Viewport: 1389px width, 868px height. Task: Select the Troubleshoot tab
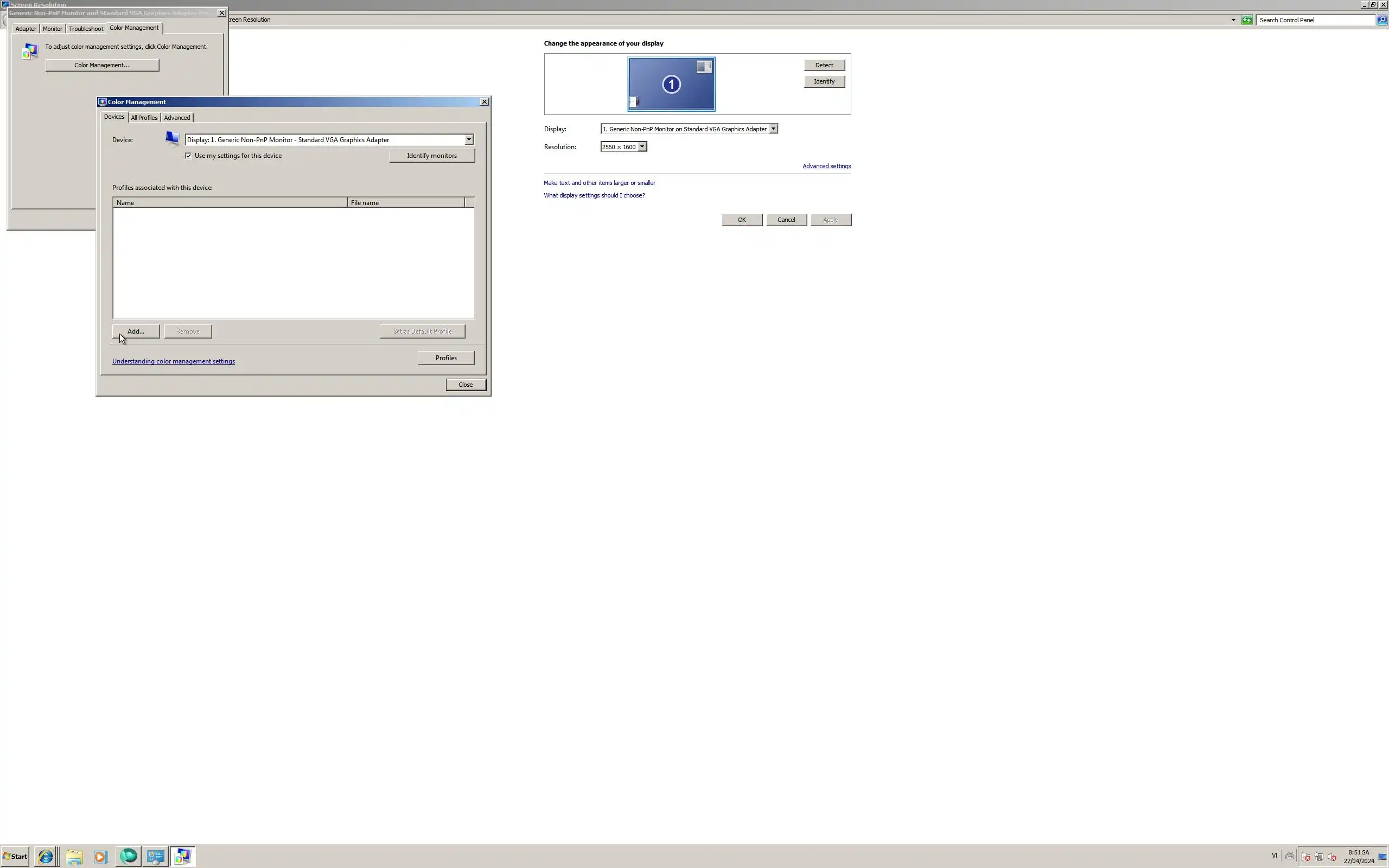[x=86, y=29]
